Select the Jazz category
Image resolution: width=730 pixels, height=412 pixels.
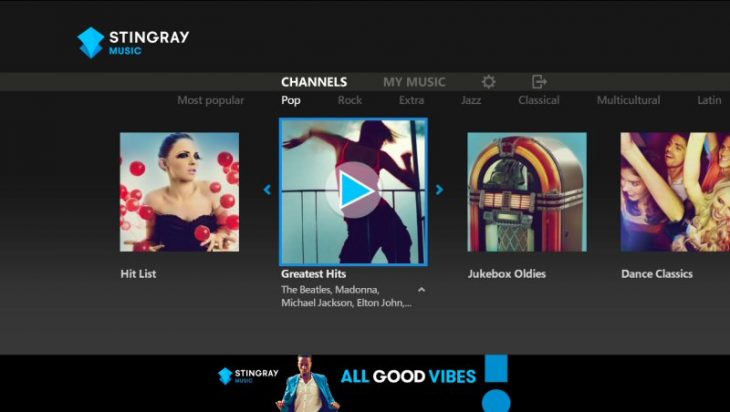471,100
